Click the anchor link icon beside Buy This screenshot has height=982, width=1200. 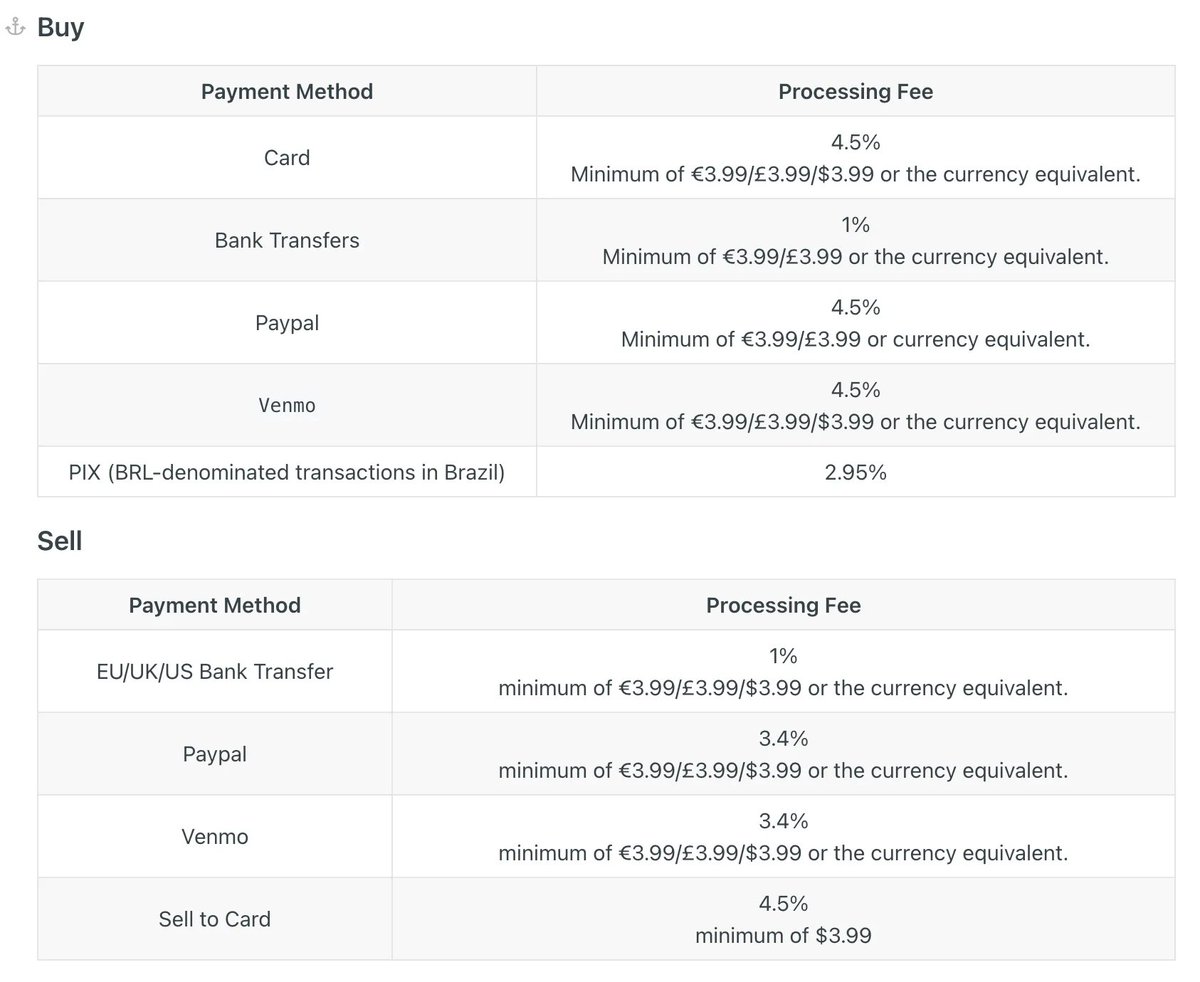15,28
